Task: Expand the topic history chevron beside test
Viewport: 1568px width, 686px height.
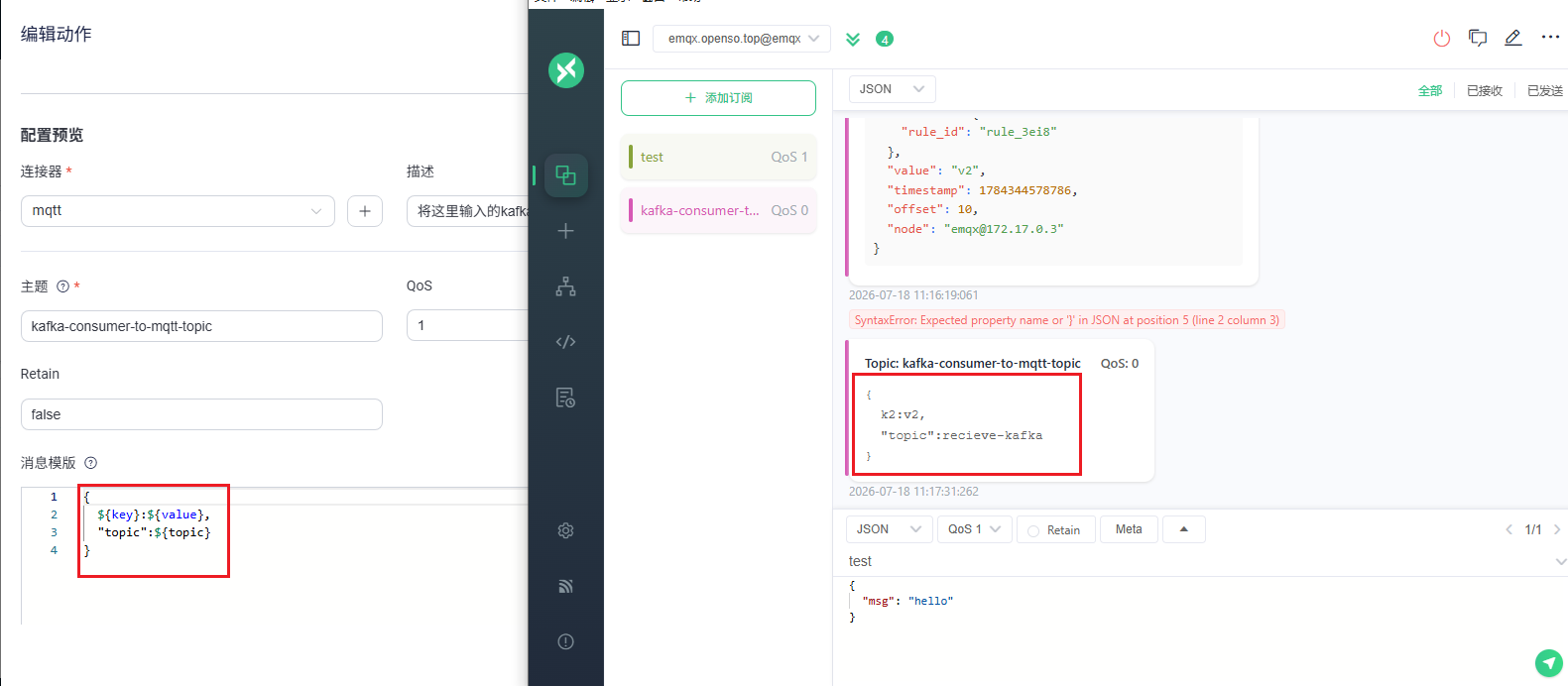Action: point(1561,562)
